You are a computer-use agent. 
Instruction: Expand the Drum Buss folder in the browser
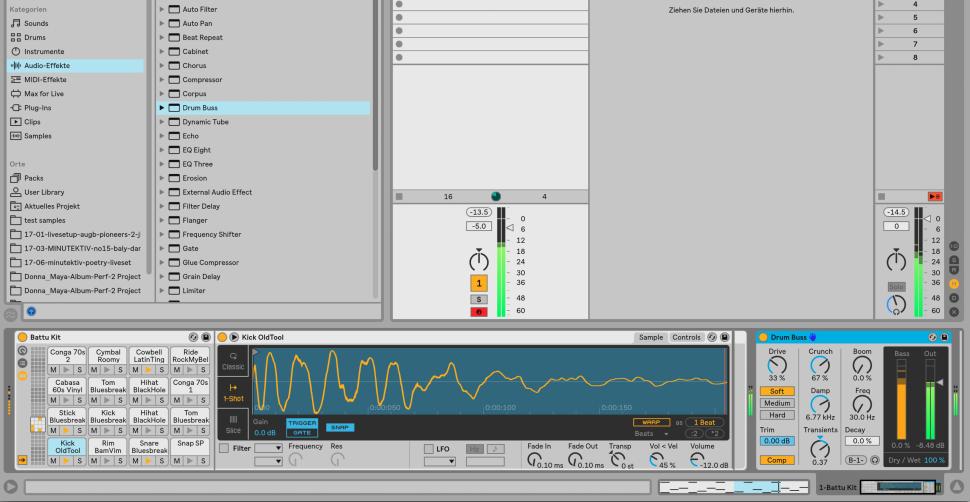pyautogui.click(x=162, y=108)
